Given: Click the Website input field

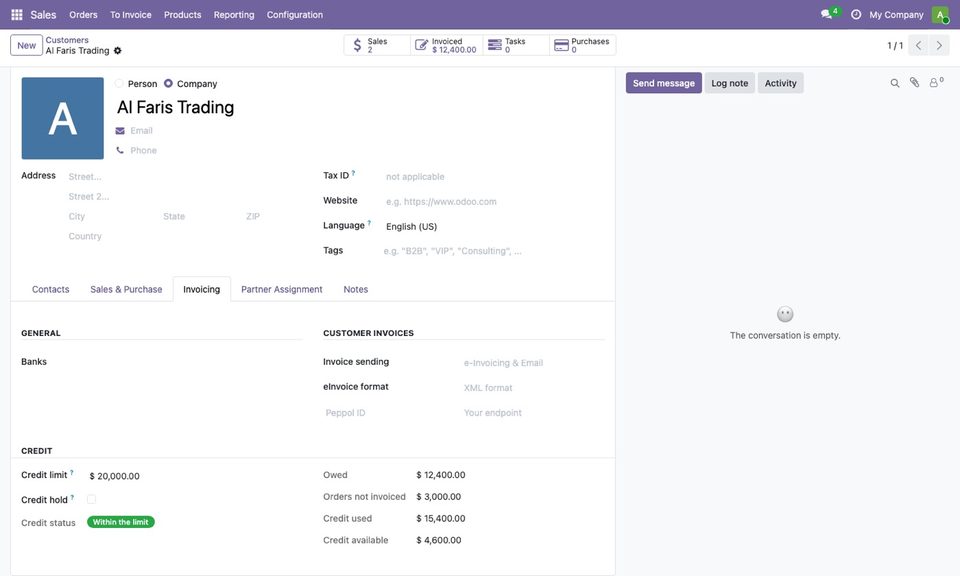Looking at the screenshot, I should pos(493,201).
